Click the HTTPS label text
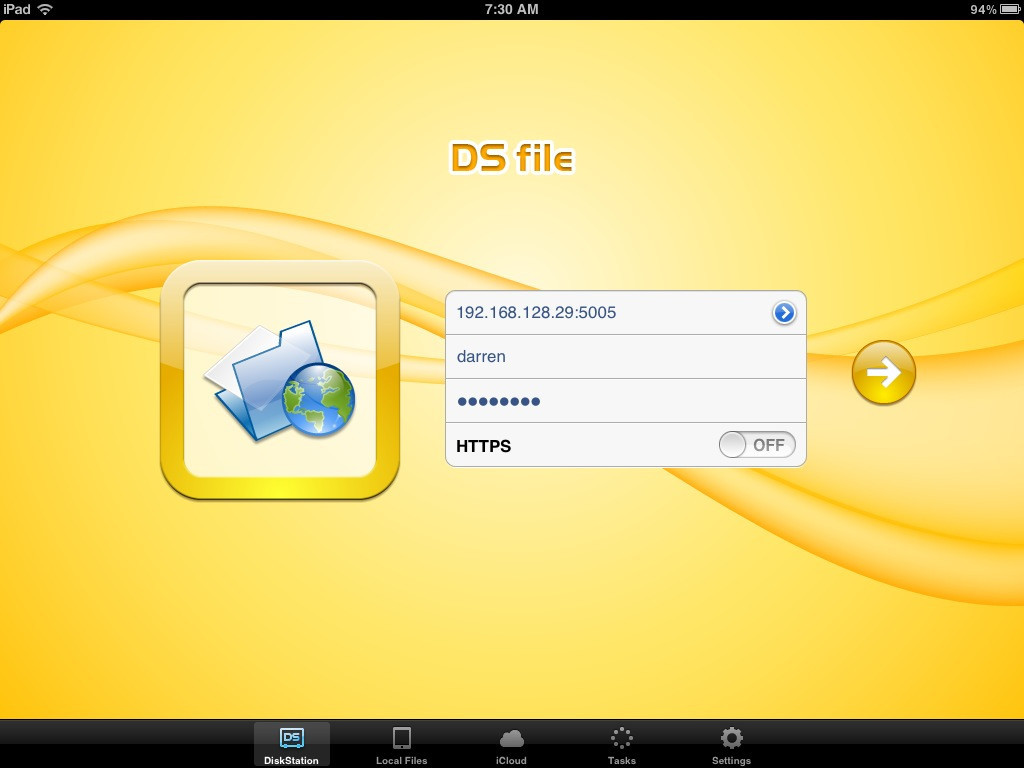This screenshot has width=1024, height=768. click(483, 446)
